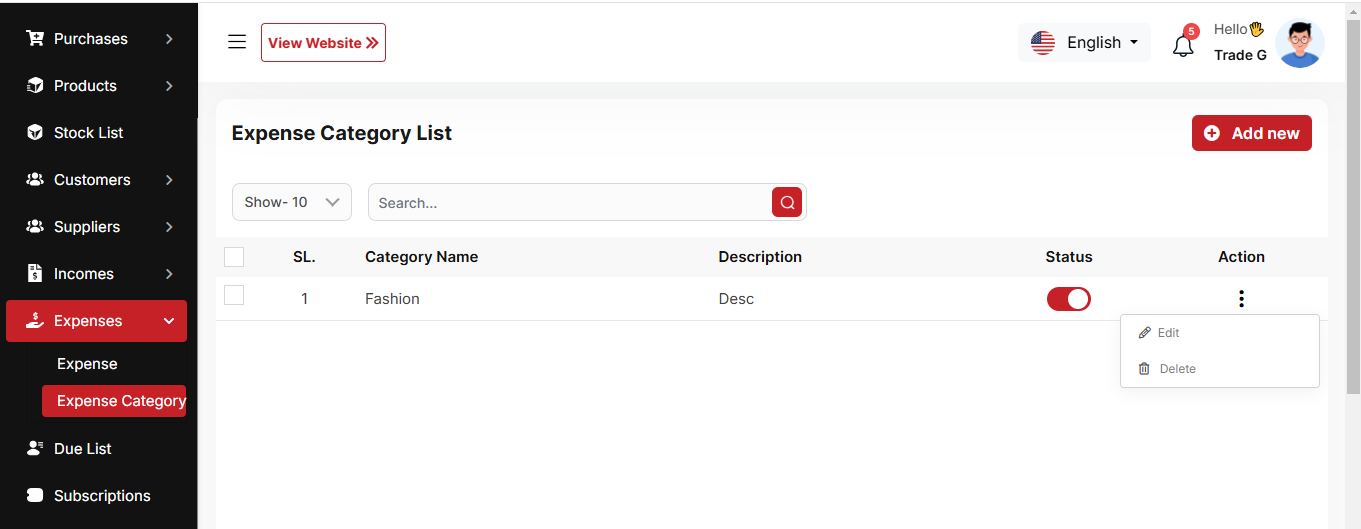Screen dimensions: 1361x529
Task: Click the hamburger menu icon
Action: (237, 42)
